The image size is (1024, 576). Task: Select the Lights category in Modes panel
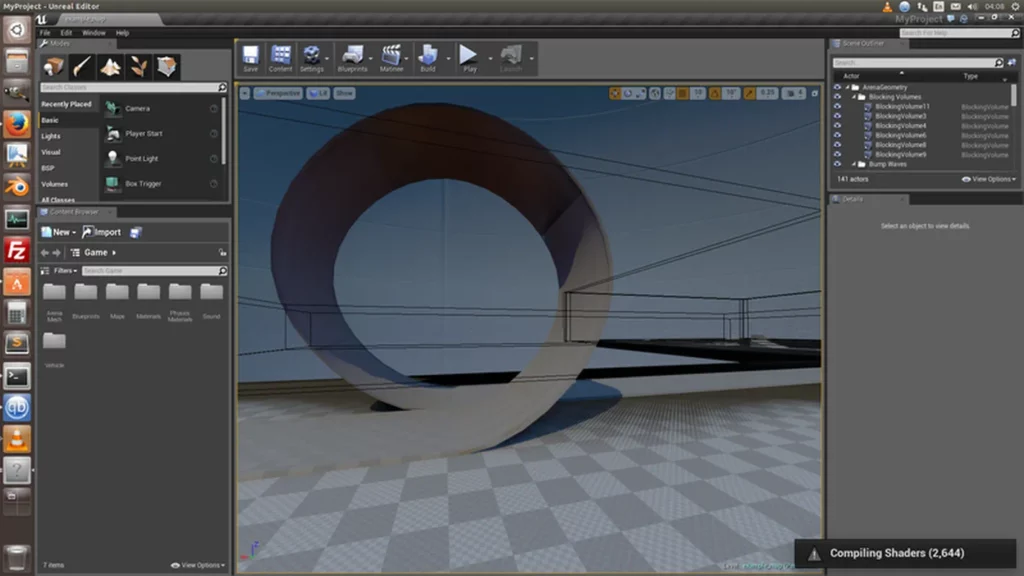[51, 136]
